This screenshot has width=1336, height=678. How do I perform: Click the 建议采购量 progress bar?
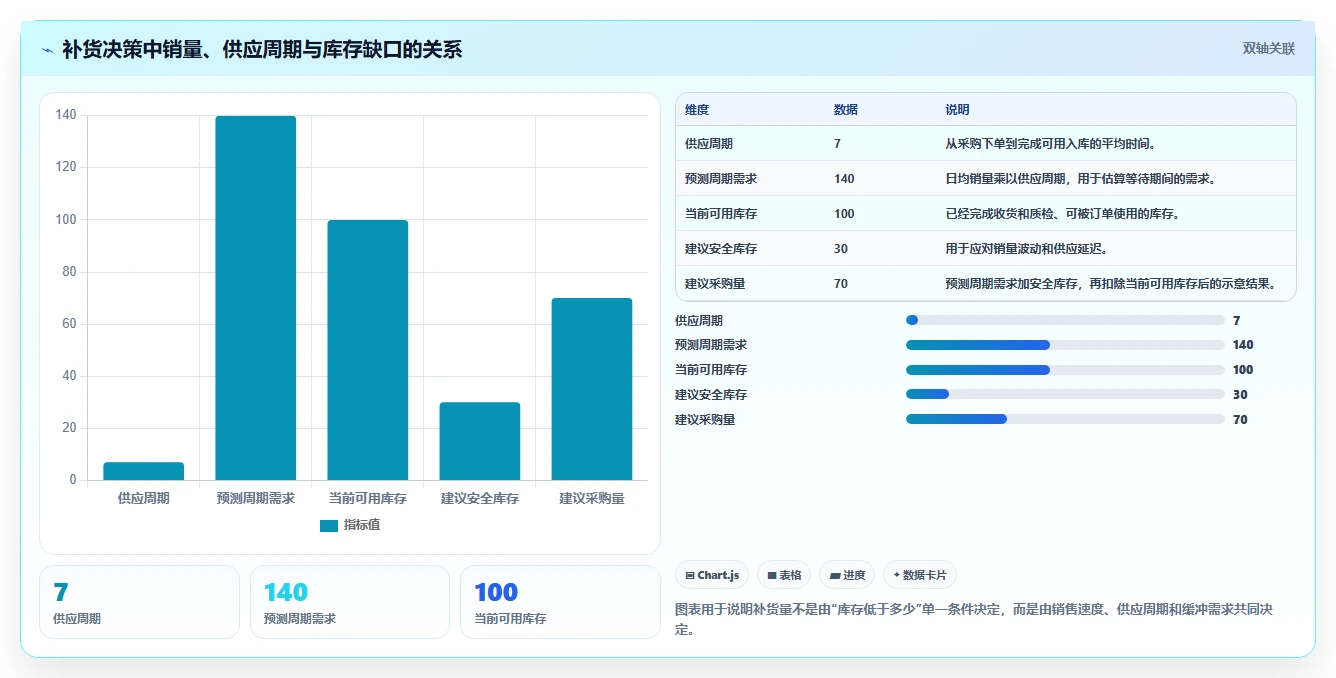pos(1065,419)
